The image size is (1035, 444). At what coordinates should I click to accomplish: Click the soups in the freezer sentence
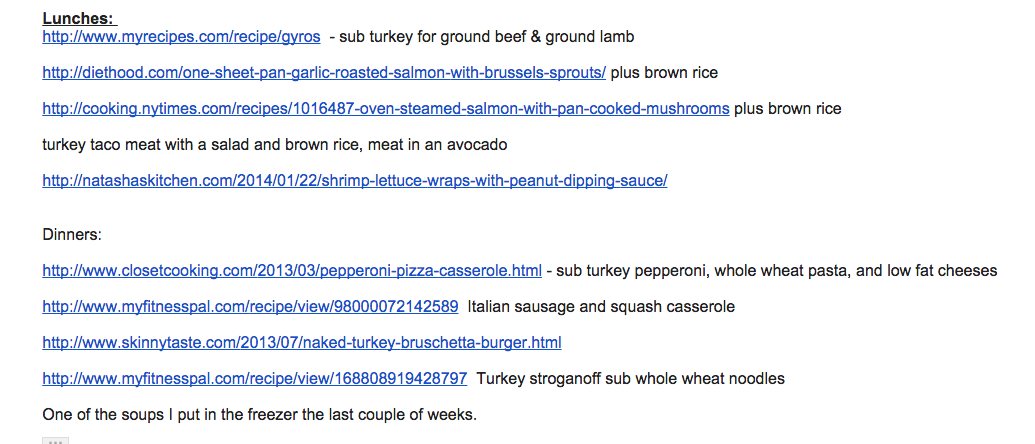pos(259,415)
